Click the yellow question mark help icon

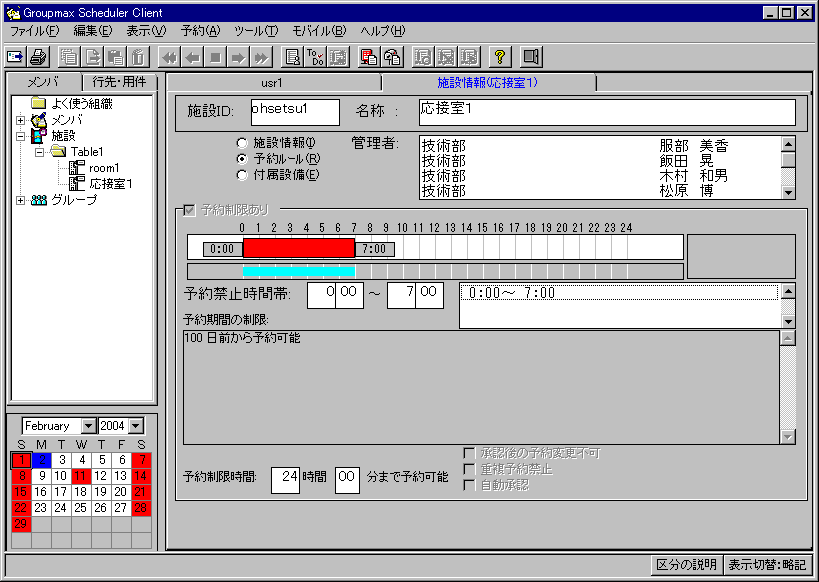point(499,57)
